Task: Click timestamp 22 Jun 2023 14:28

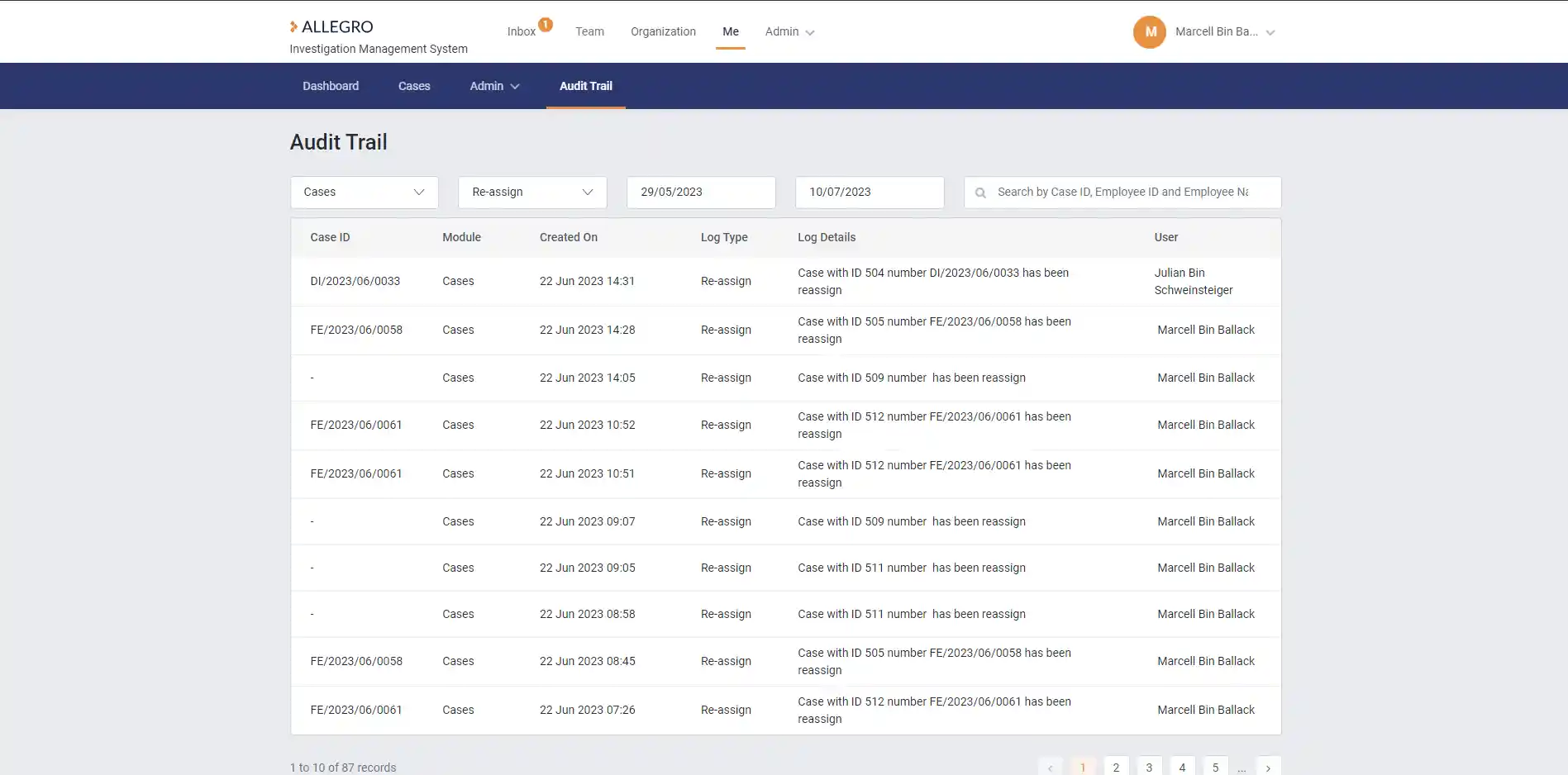Action: 587,330
